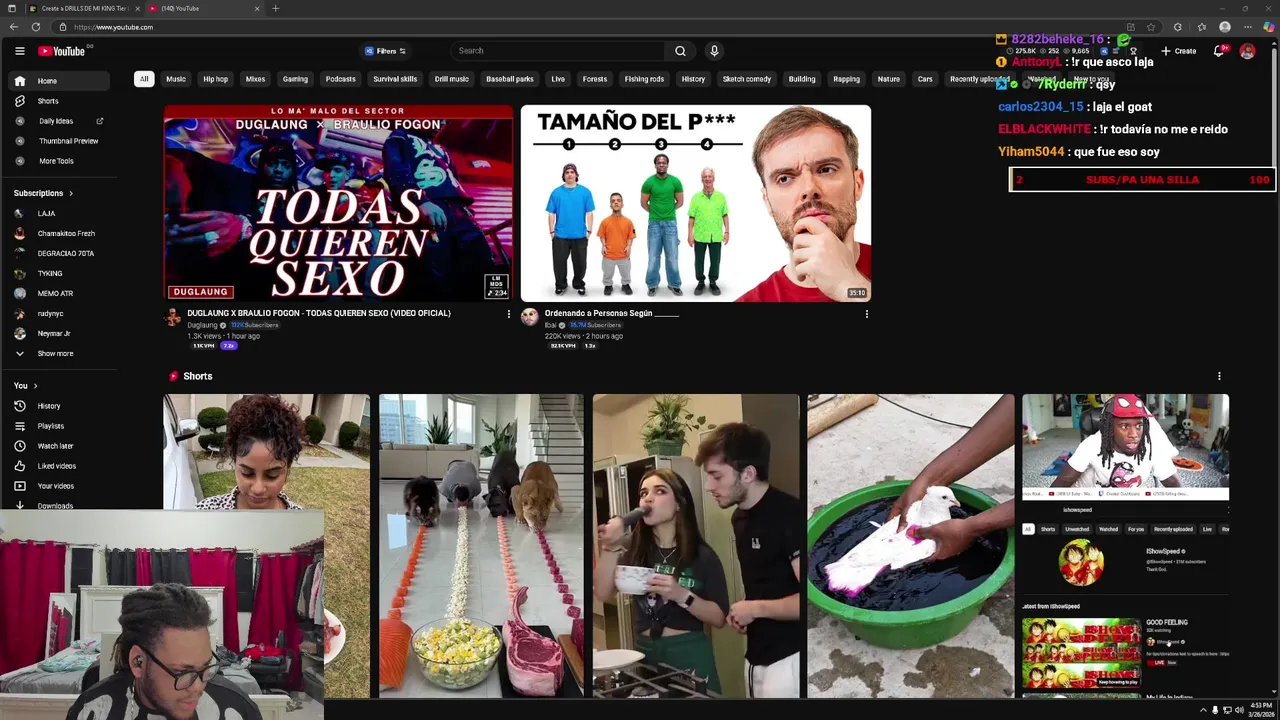Select the Live chip

(x=558, y=79)
